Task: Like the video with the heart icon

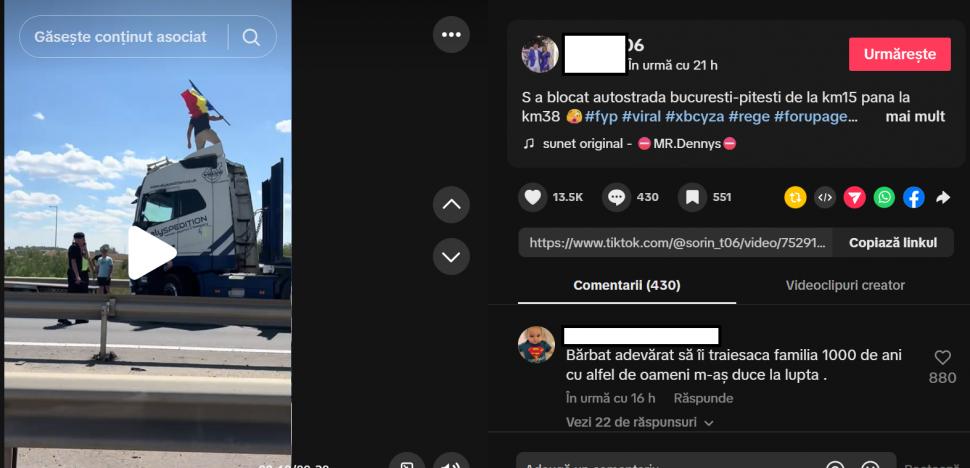Action: [x=532, y=197]
